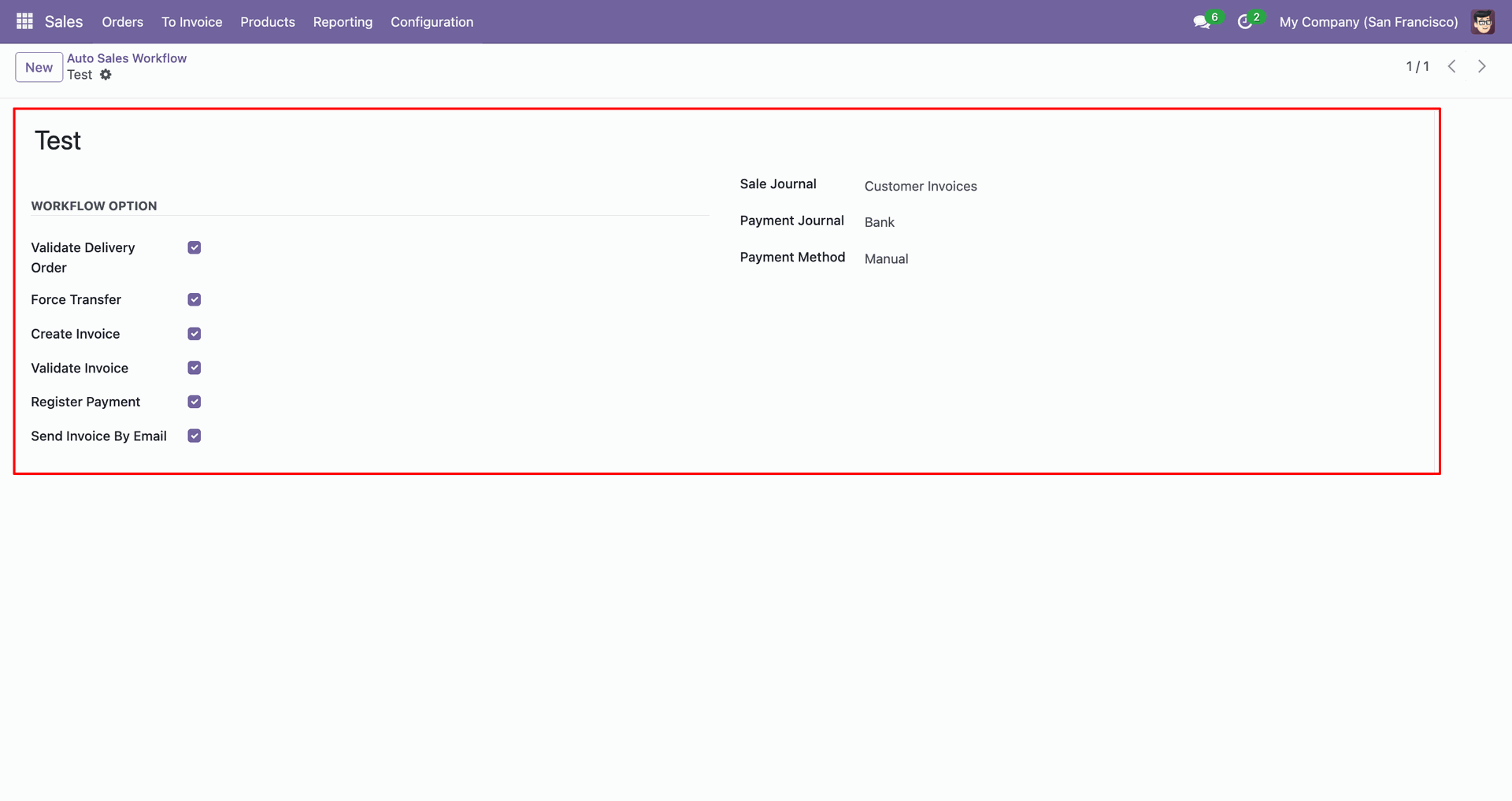Go to next record arrow
Screen dimensions: 1512x801
(x=1482, y=67)
